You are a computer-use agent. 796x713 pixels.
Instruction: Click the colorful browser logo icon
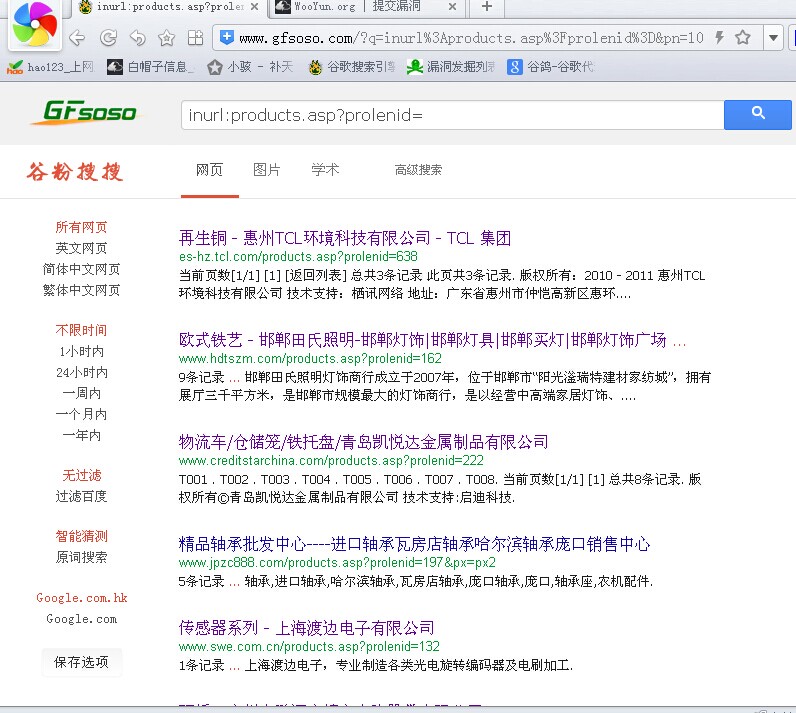point(35,23)
